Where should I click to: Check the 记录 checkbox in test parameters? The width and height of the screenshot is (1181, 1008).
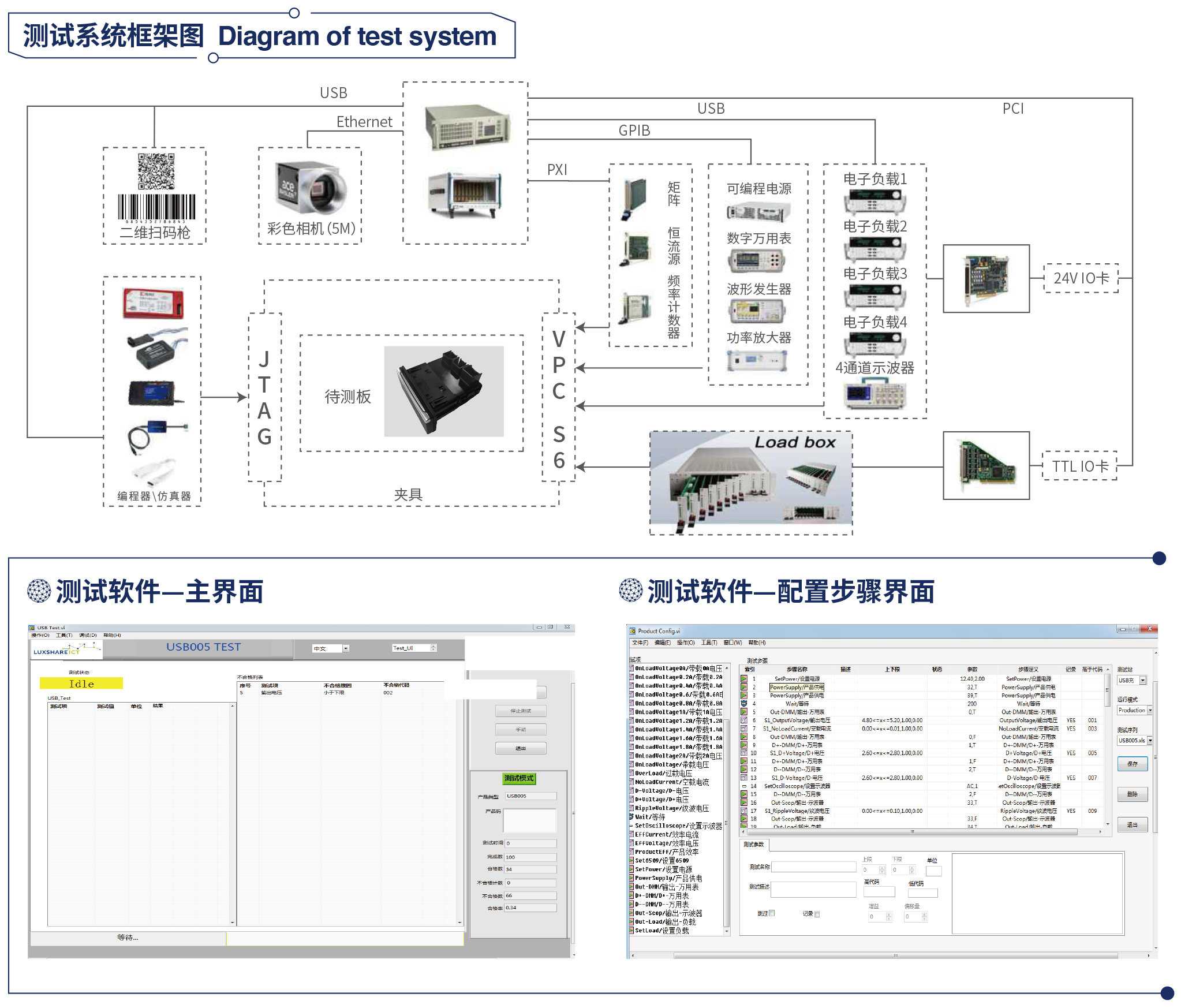tap(817, 914)
